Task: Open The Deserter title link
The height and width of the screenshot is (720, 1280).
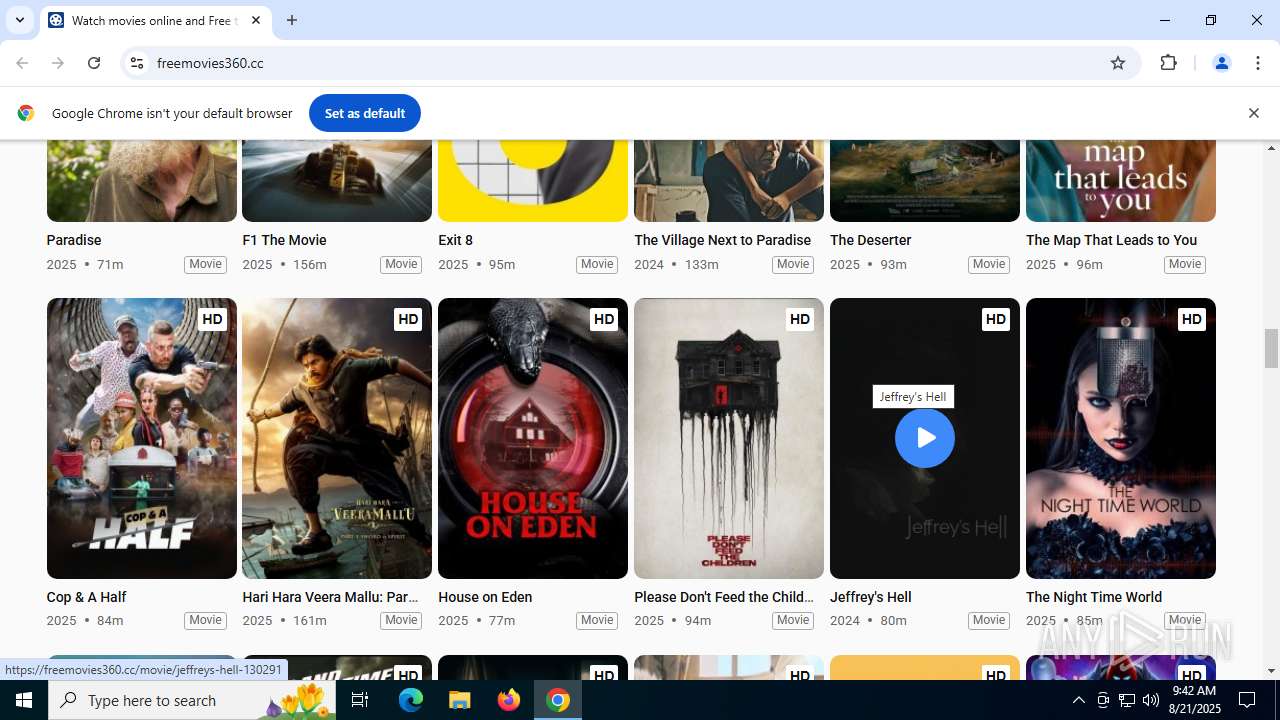Action: click(x=870, y=240)
